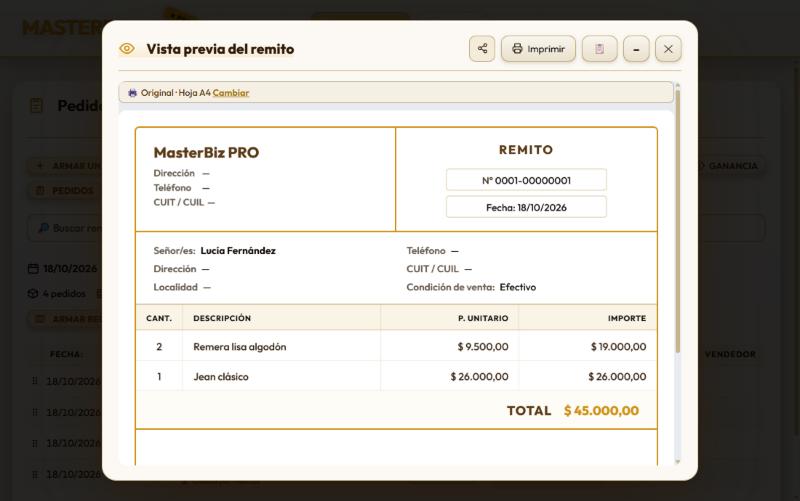
Task: Click importe $ 19.000,00 cell
Action: [587, 346]
